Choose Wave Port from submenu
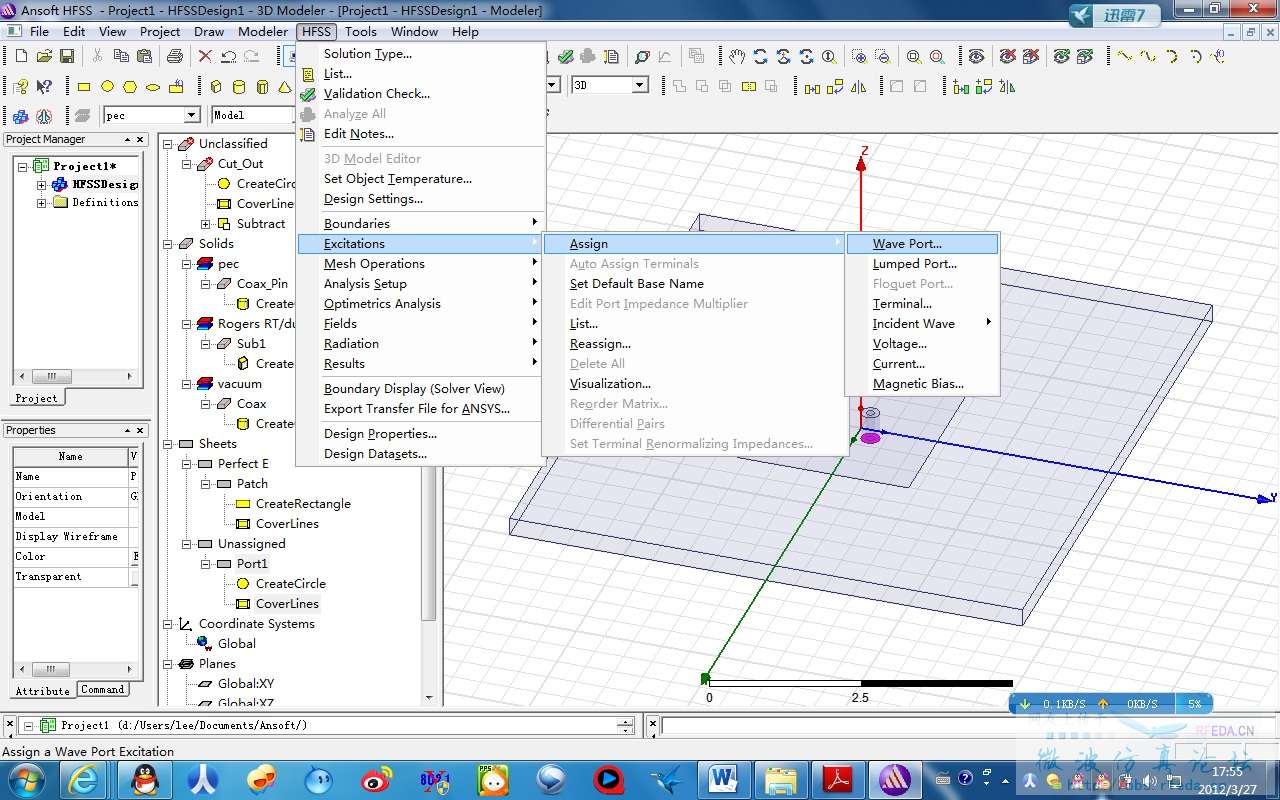Image resolution: width=1280 pixels, height=800 pixels. click(922, 244)
